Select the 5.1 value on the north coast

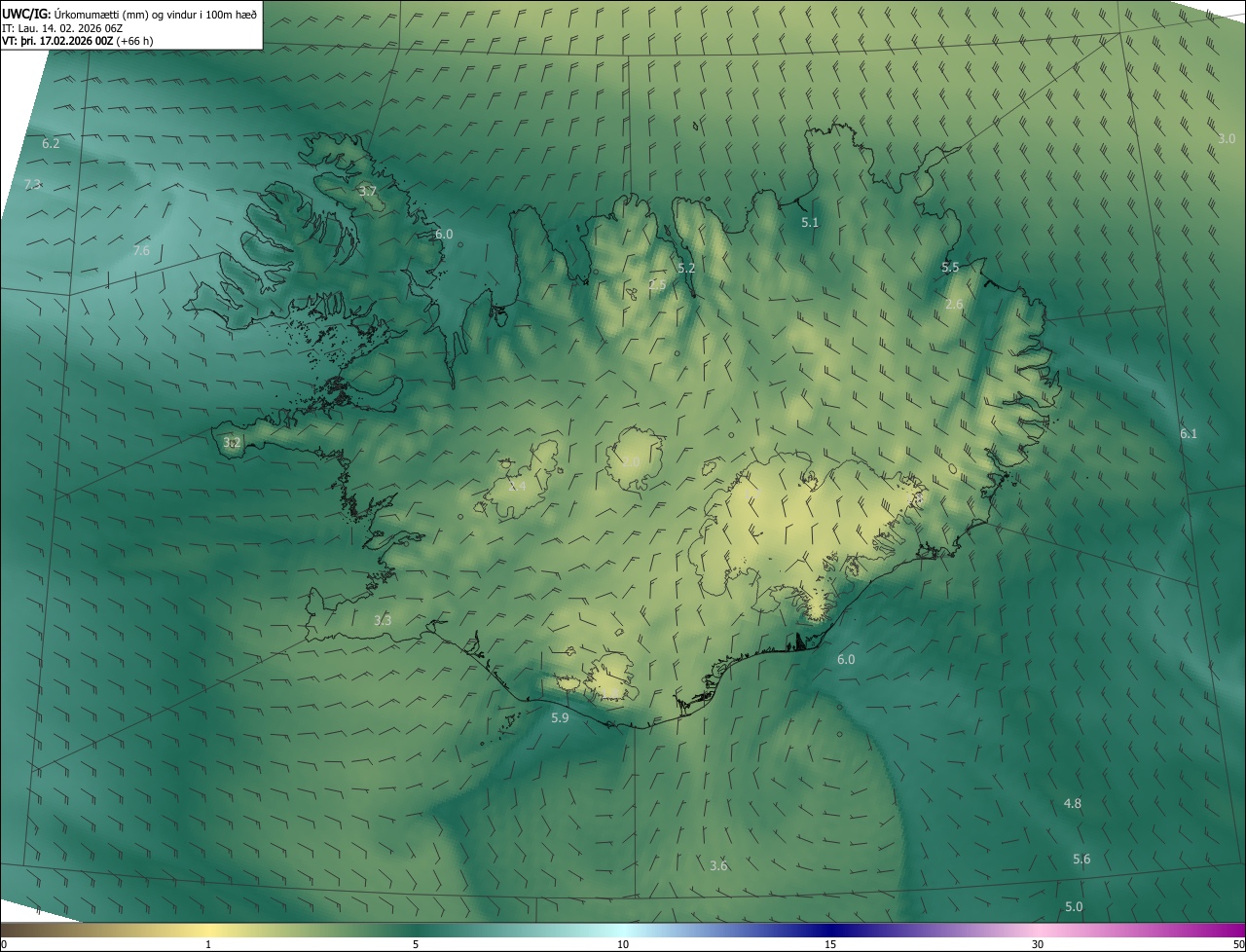click(x=809, y=223)
